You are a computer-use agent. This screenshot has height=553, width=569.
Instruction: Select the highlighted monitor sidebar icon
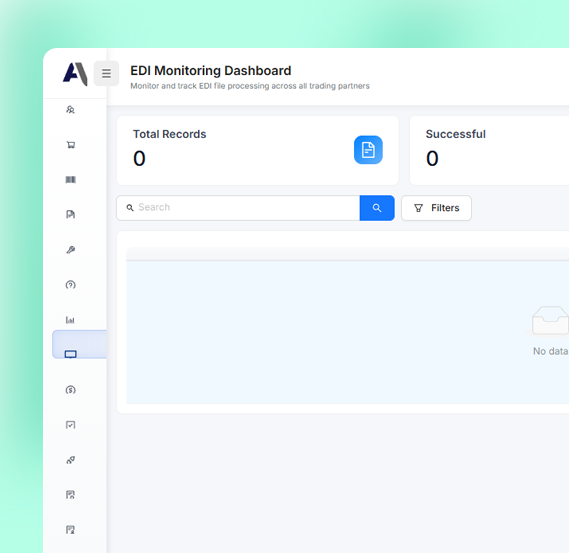point(70,354)
